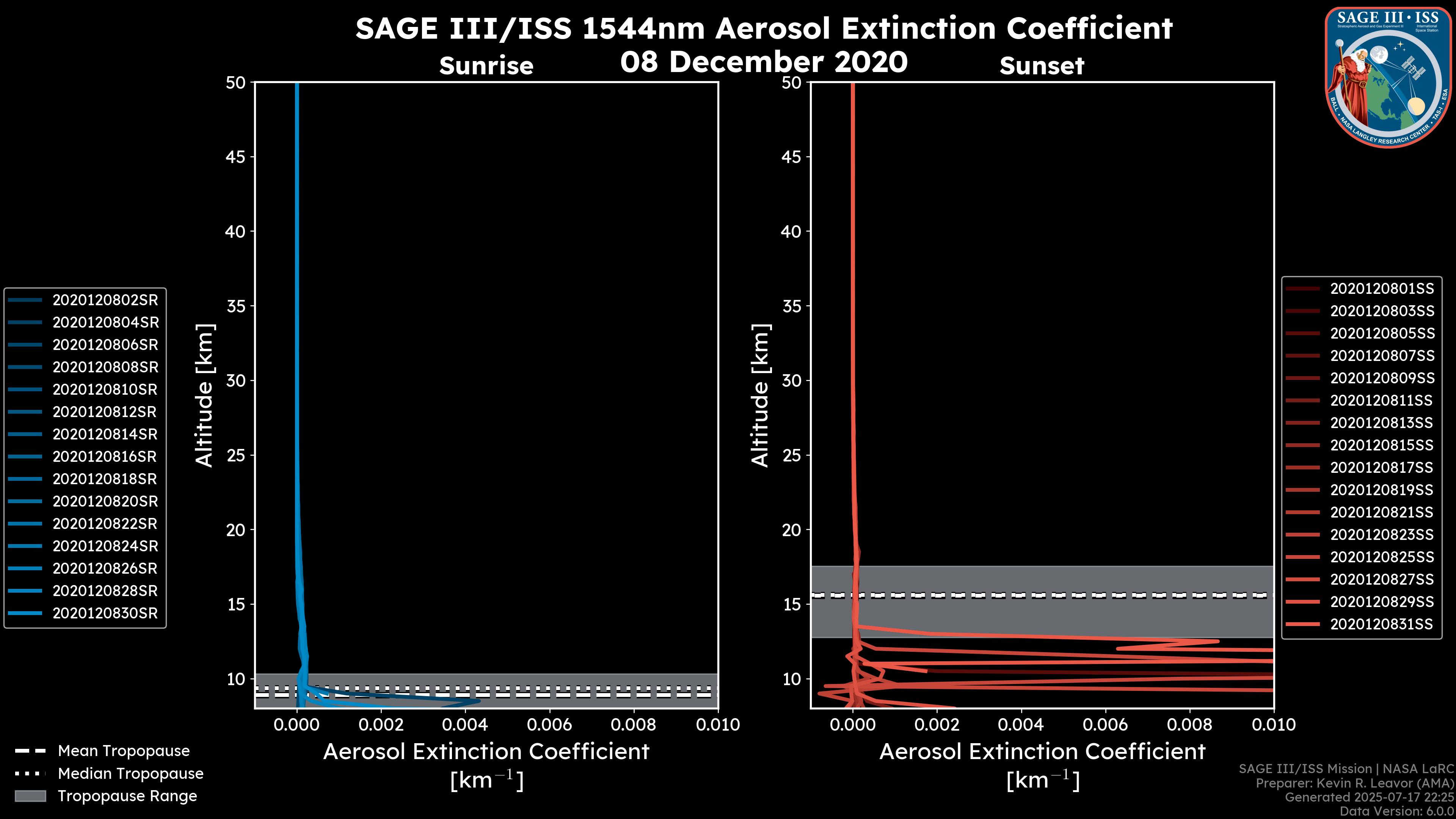The image size is (1456, 819).
Task: Select the 2020120831SS legend line swatch
Action: coord(1303,624)
